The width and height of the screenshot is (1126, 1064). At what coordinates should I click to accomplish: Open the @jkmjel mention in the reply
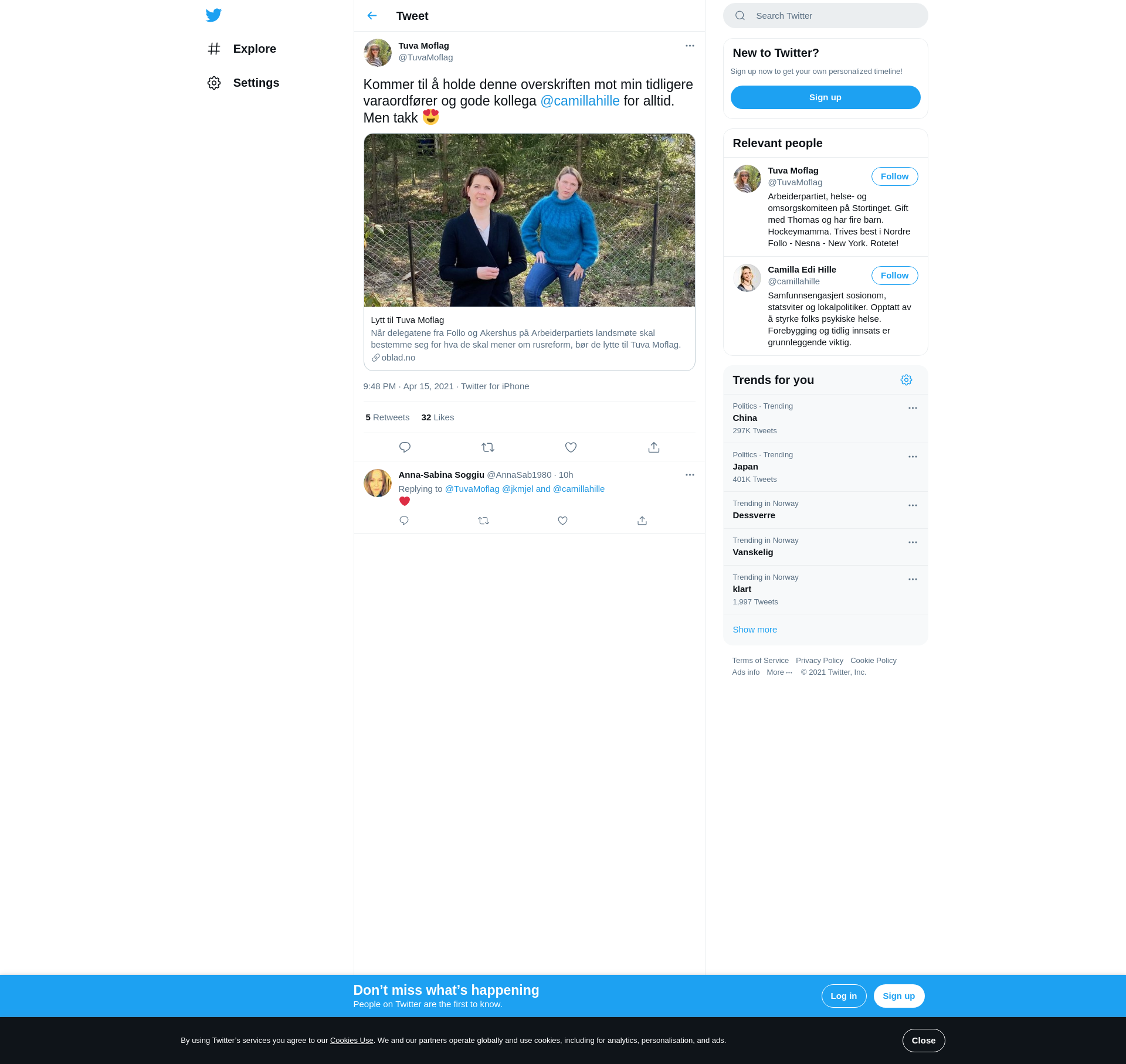pyautogui.click(x=518, y=489)
